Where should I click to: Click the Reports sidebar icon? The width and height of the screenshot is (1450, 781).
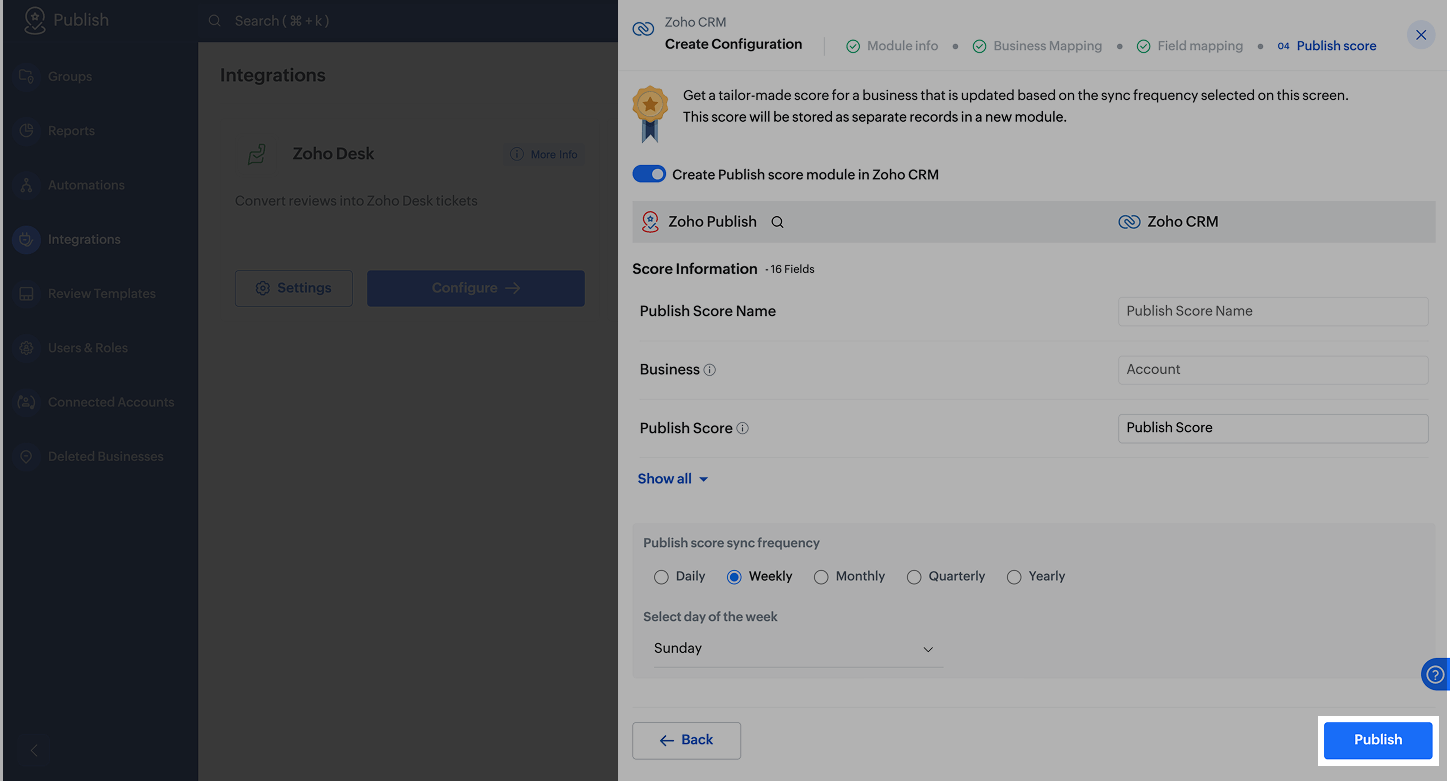[27, 131]
